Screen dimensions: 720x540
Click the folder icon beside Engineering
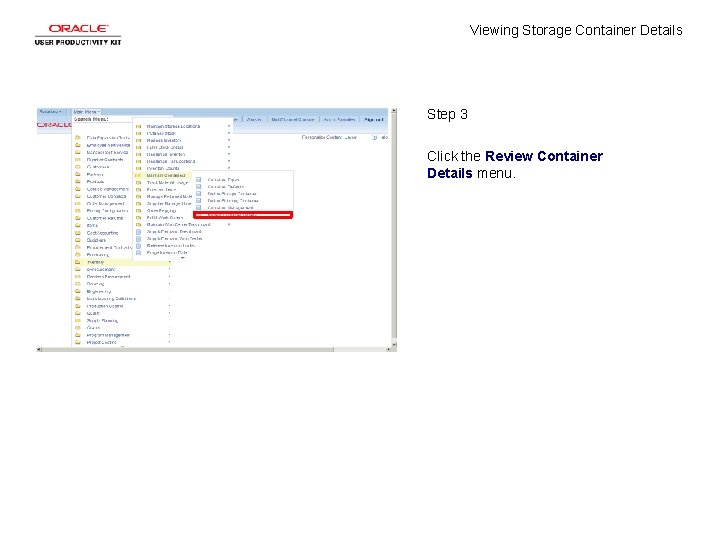tap(78, 291)
